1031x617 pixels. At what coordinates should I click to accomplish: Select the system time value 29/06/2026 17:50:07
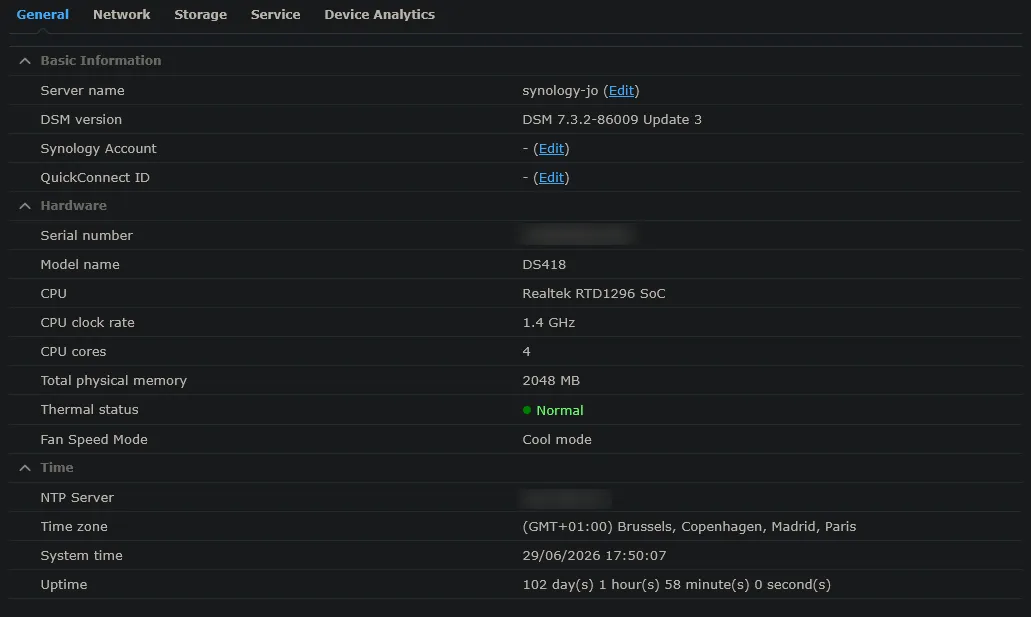pos(594,555)
